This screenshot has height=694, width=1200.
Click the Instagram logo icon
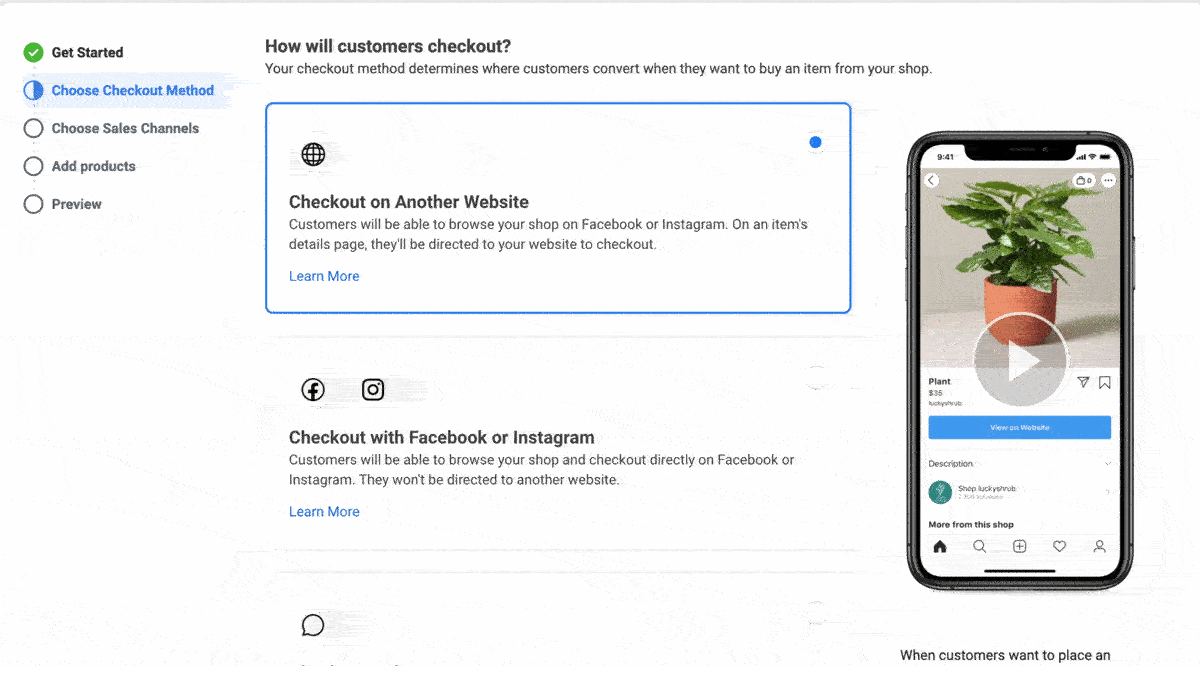tap(373, 390)
